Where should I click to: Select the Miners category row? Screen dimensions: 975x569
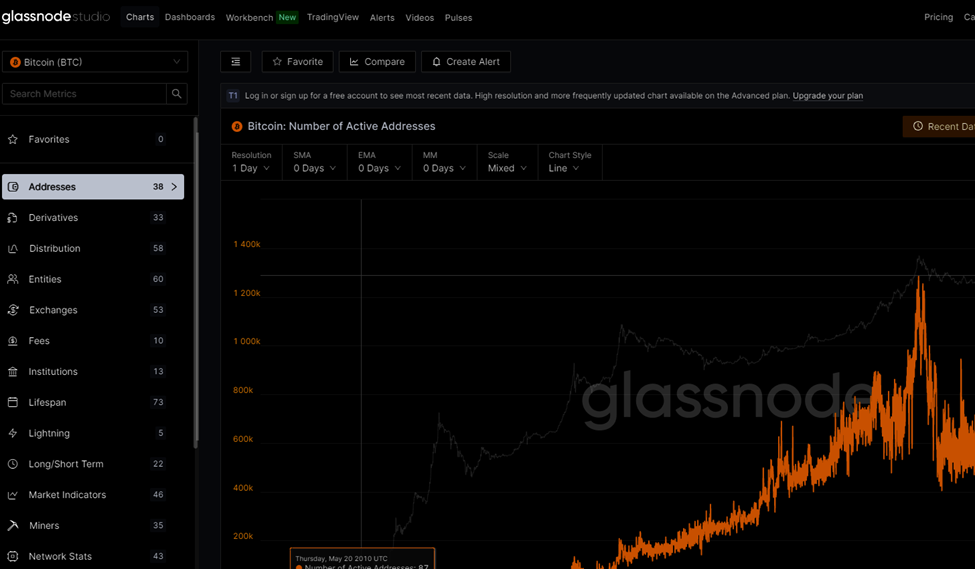(x=93, y=525)
